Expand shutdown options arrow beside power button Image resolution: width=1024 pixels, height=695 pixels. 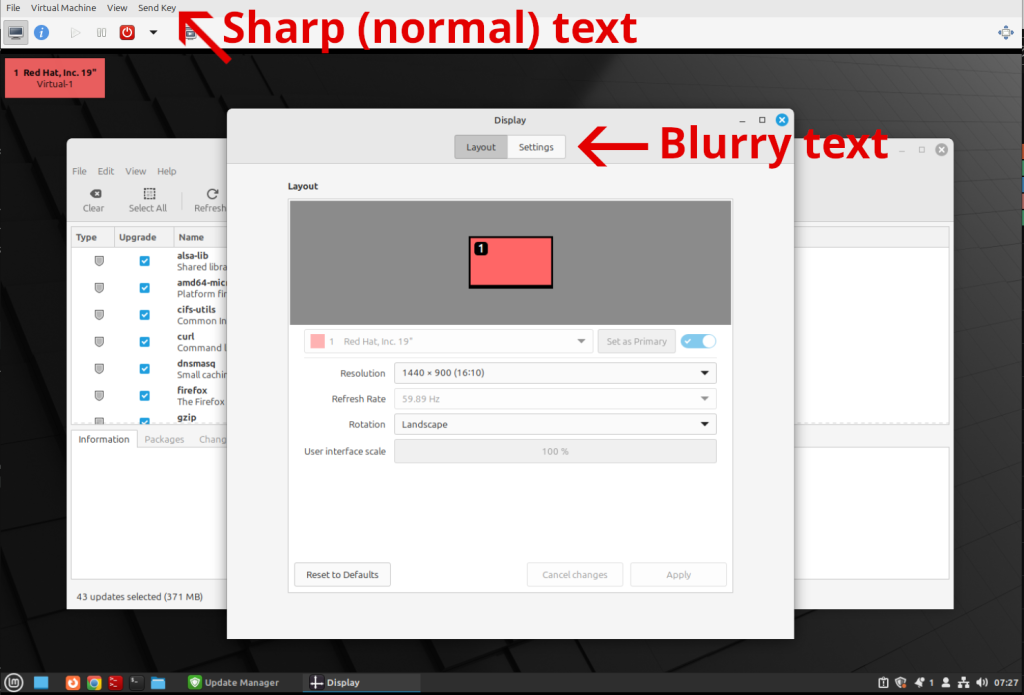click(x=153, y=32)
